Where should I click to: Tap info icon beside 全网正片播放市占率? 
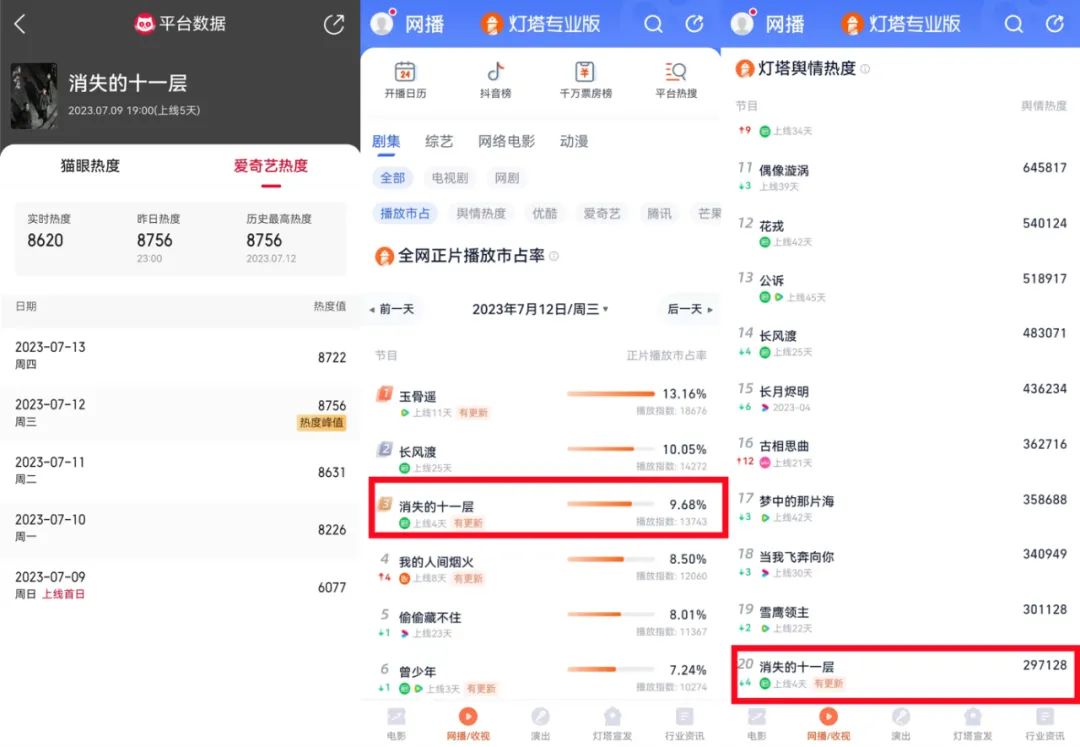[554, 256]
